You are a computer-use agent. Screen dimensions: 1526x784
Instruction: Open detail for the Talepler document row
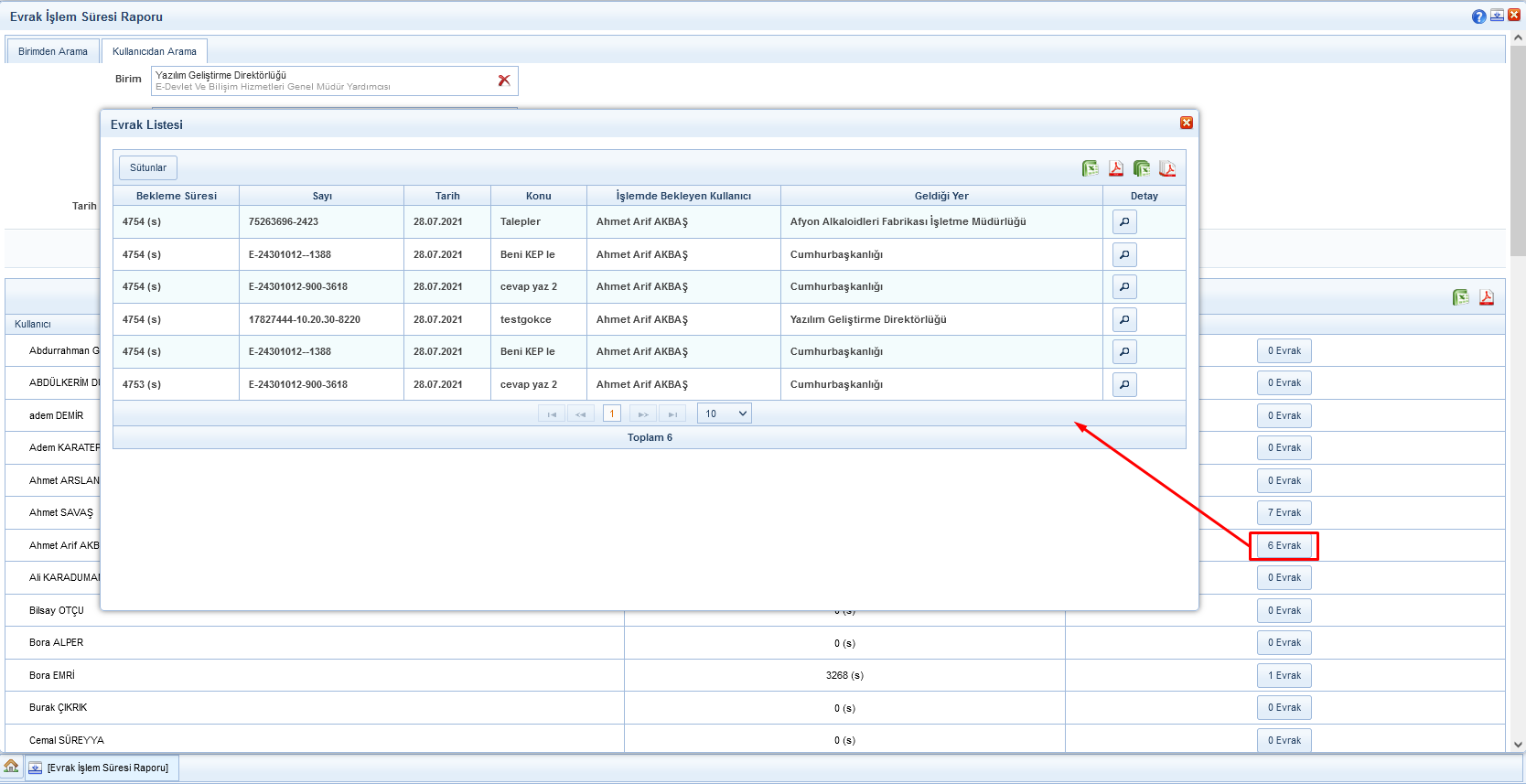click(1124, 222)
